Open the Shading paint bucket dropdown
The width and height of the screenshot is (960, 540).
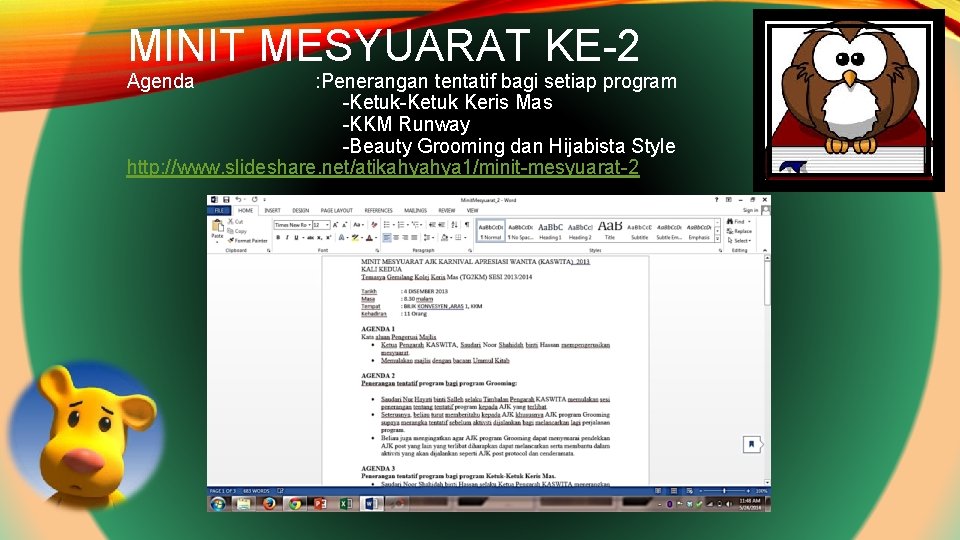click(x=446, y=238)
